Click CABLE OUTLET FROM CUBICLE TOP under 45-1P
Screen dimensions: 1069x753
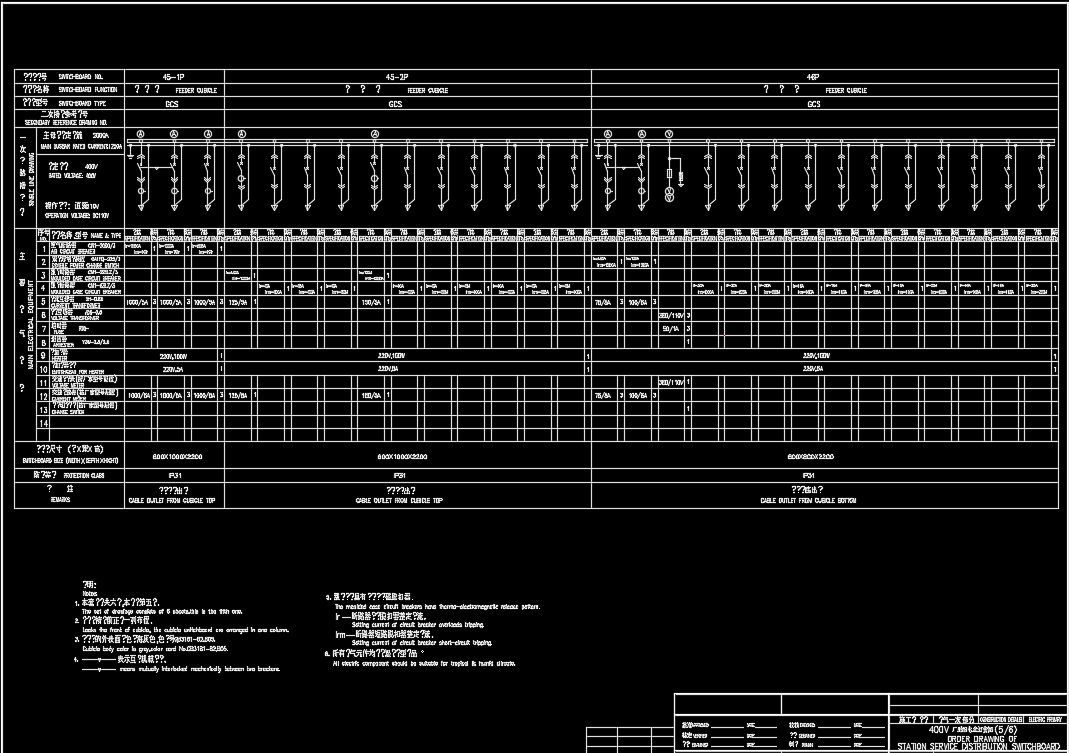172,501
